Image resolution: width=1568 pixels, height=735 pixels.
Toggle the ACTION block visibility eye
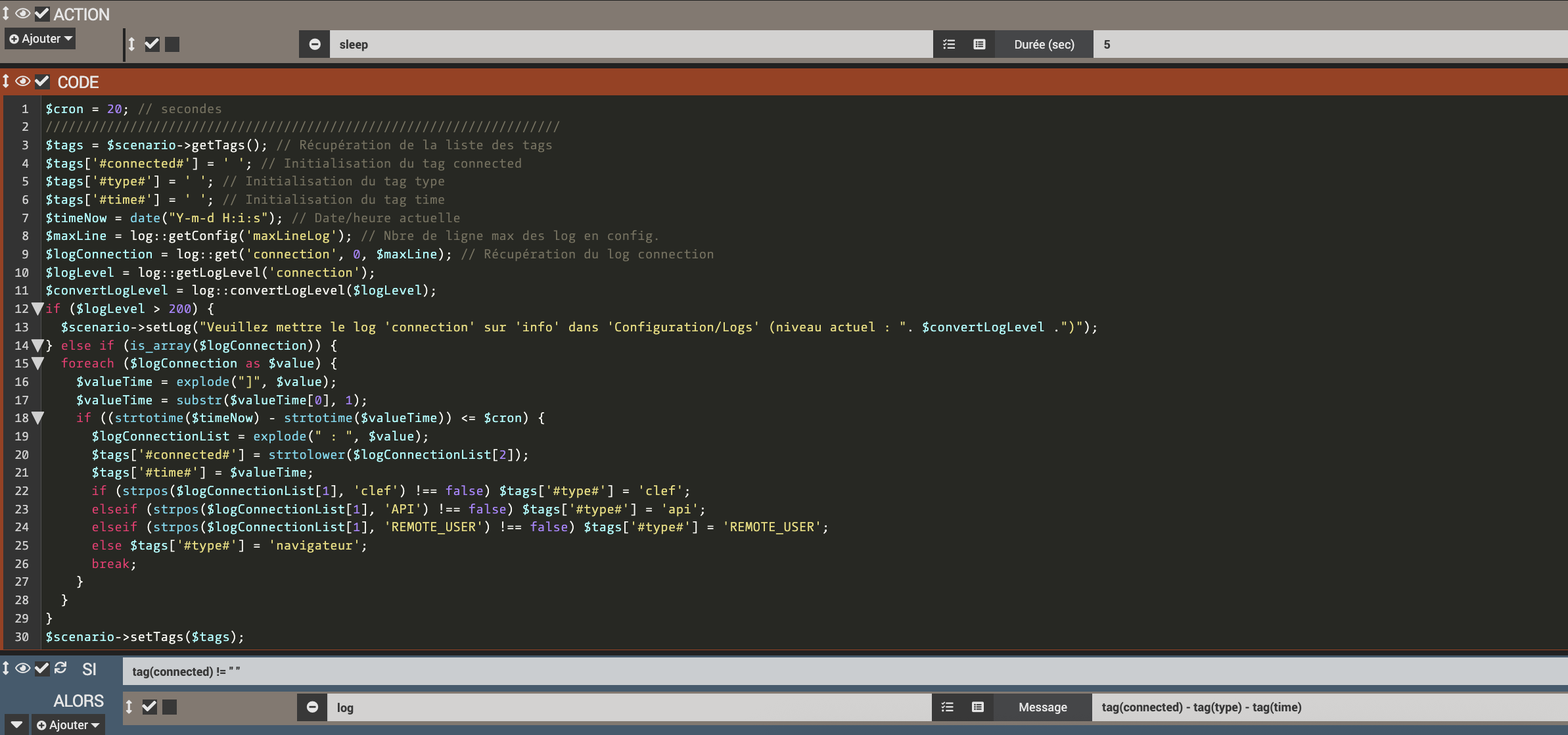click(23, 14)
